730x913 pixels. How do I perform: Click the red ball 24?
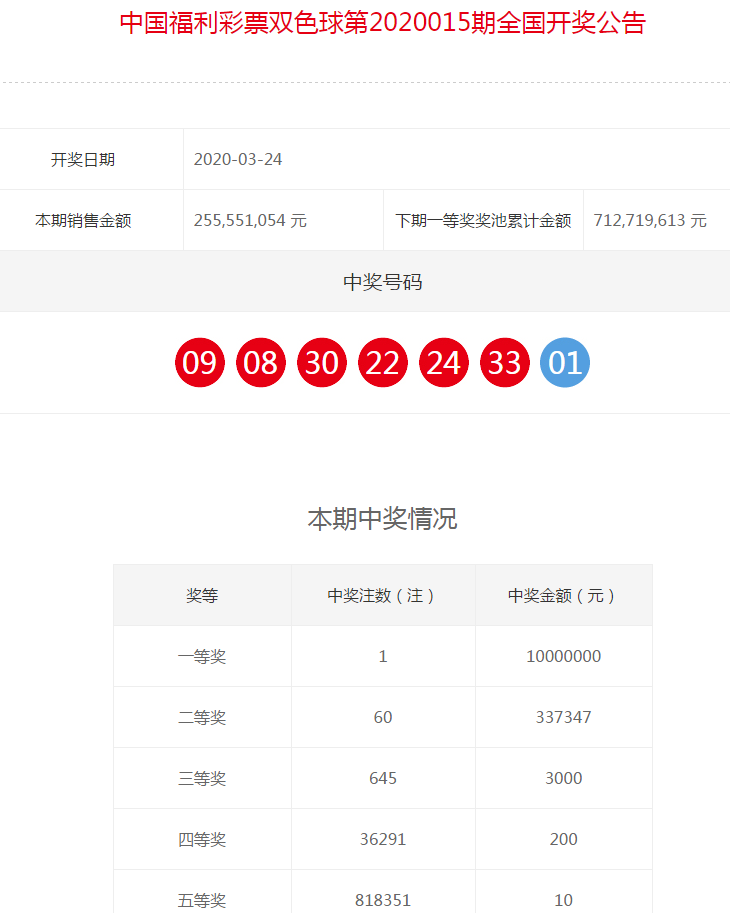coord(444,362)
